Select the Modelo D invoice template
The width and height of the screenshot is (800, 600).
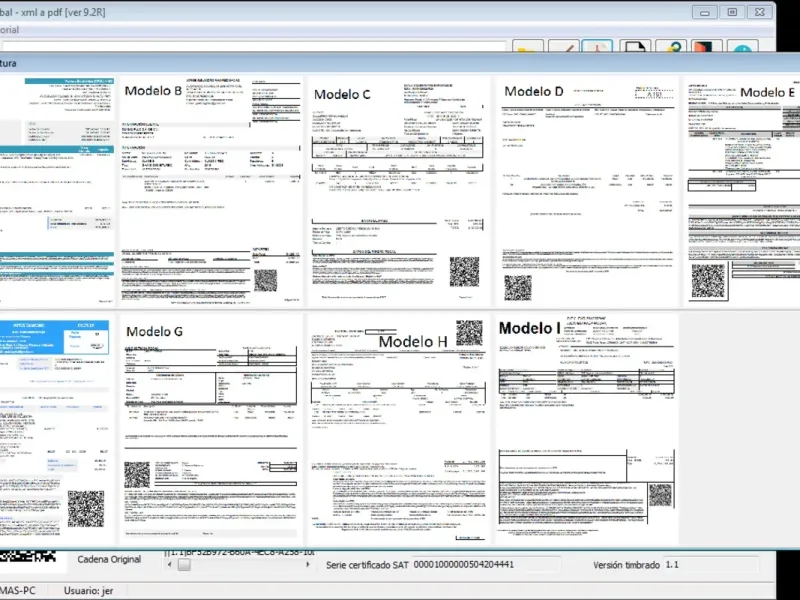tap(587, 192)
